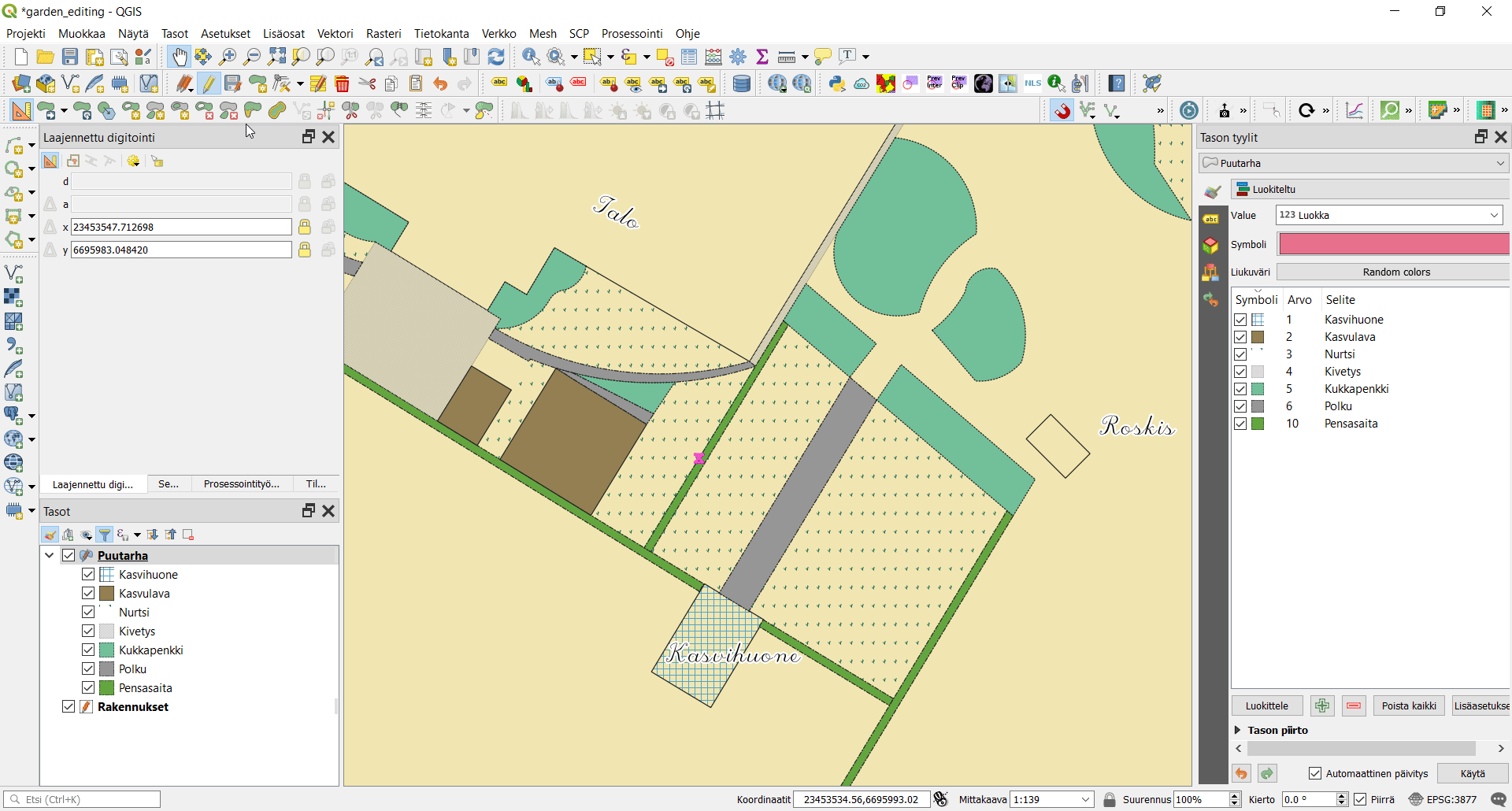
Task: Switch to the Prosessointityö... tab
Action: tap(241, 483)
